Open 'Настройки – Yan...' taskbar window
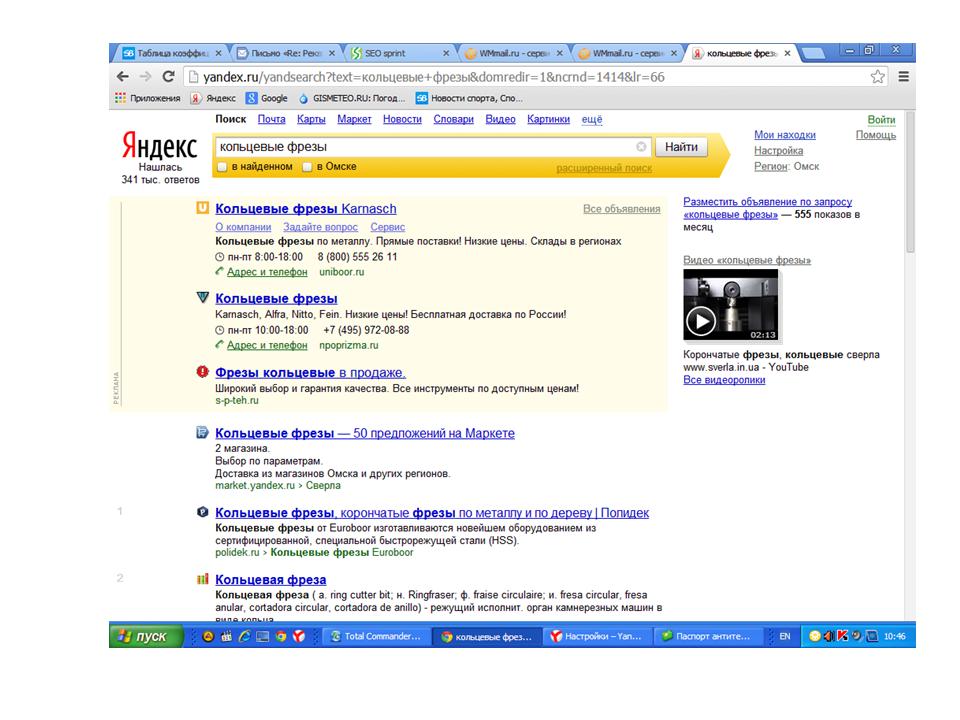 [x=597, y=636]
